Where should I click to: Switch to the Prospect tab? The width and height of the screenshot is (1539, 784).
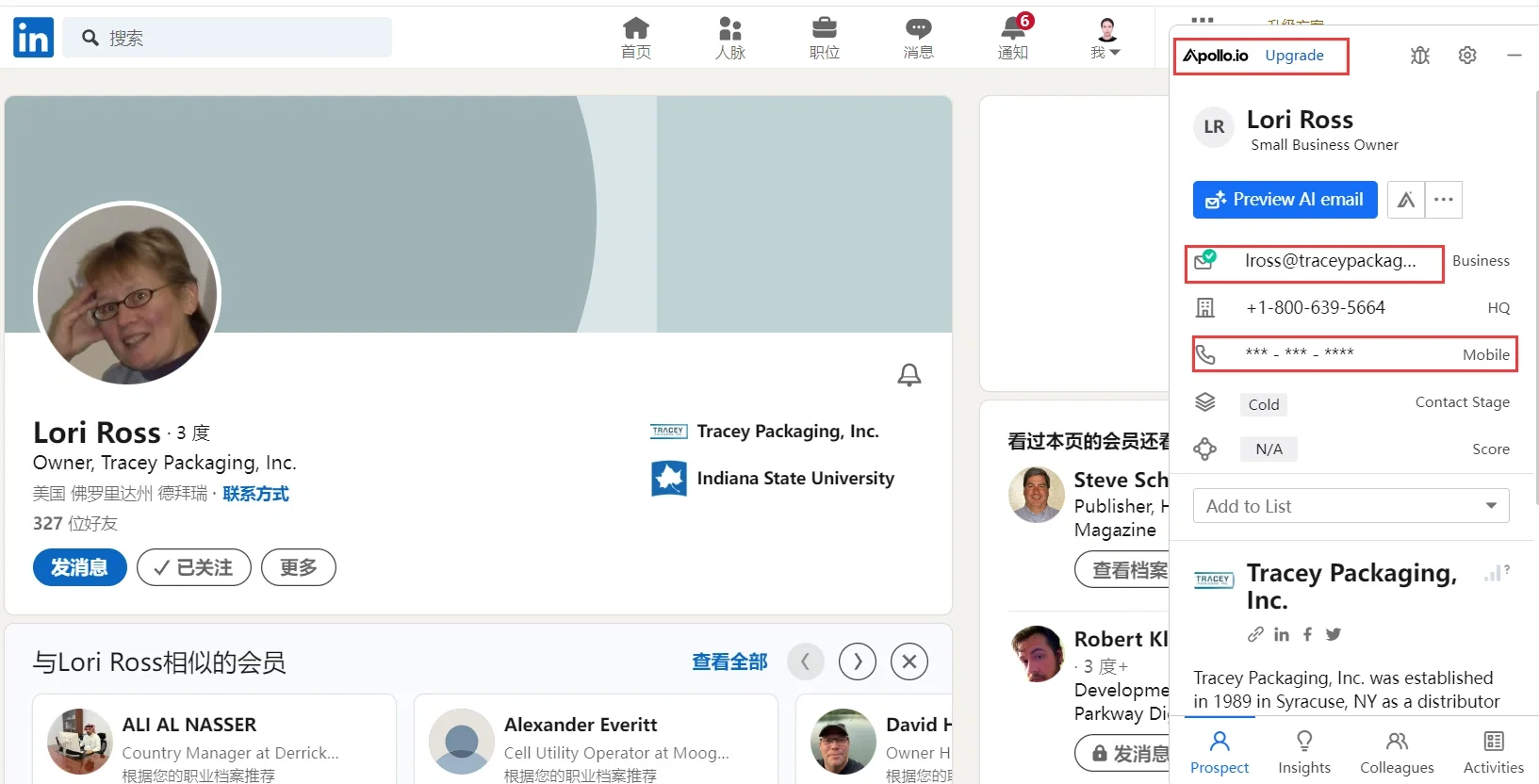(1220, 752)
